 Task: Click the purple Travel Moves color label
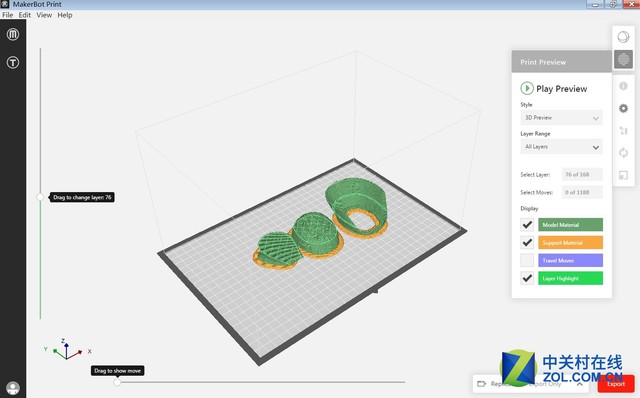[x=570, y=260]
